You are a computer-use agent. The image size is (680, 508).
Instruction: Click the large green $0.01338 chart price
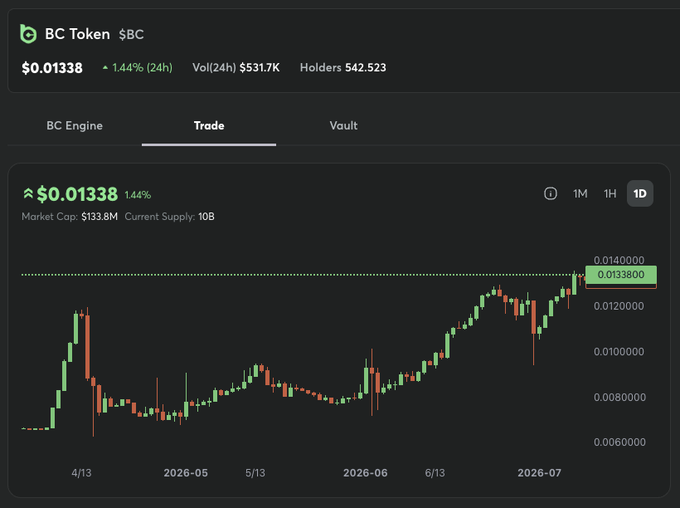(77, 194)
